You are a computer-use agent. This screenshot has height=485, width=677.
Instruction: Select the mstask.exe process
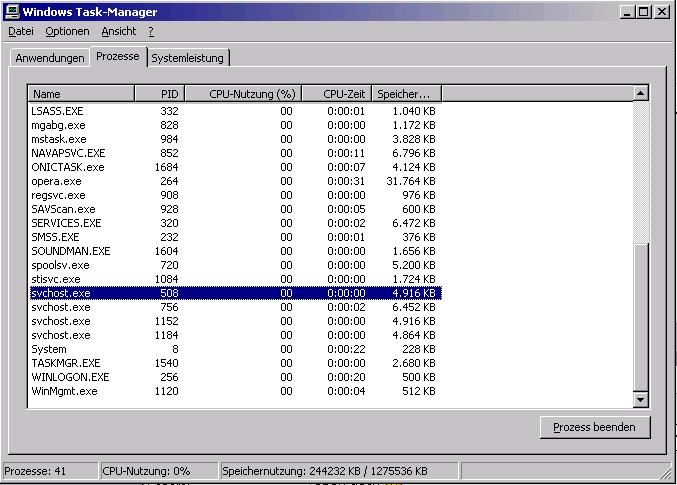point(235,139)
